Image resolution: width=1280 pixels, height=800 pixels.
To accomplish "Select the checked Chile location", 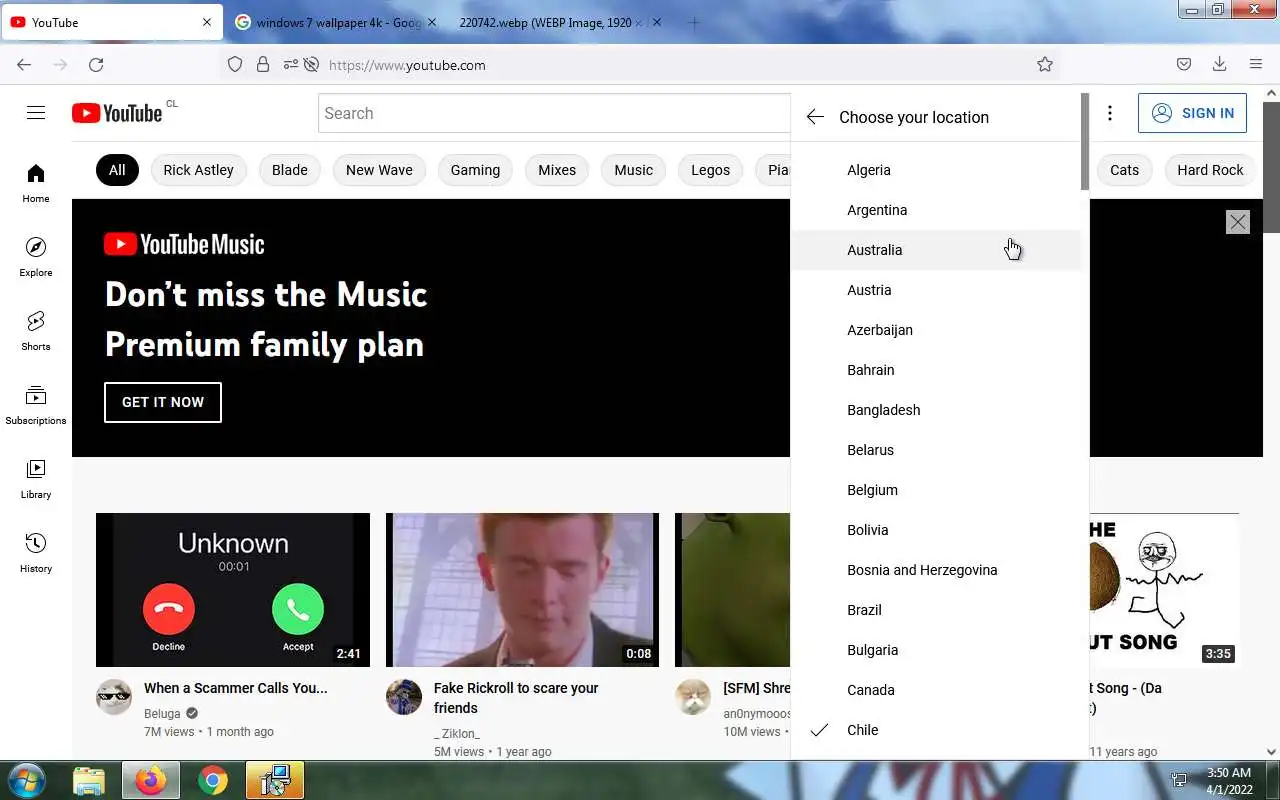I will coord(936,730).
